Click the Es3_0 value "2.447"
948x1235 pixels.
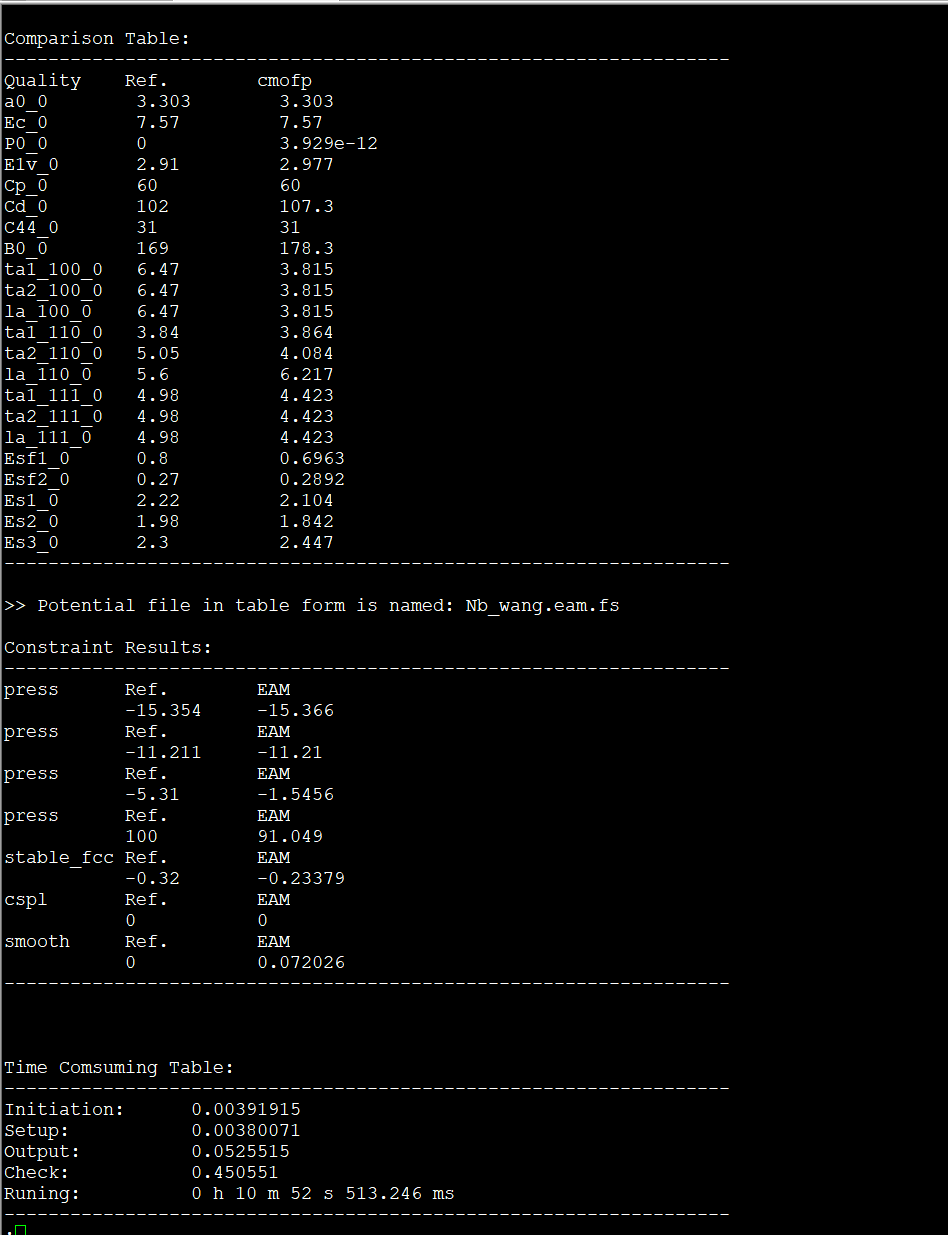tap(307, 543)
